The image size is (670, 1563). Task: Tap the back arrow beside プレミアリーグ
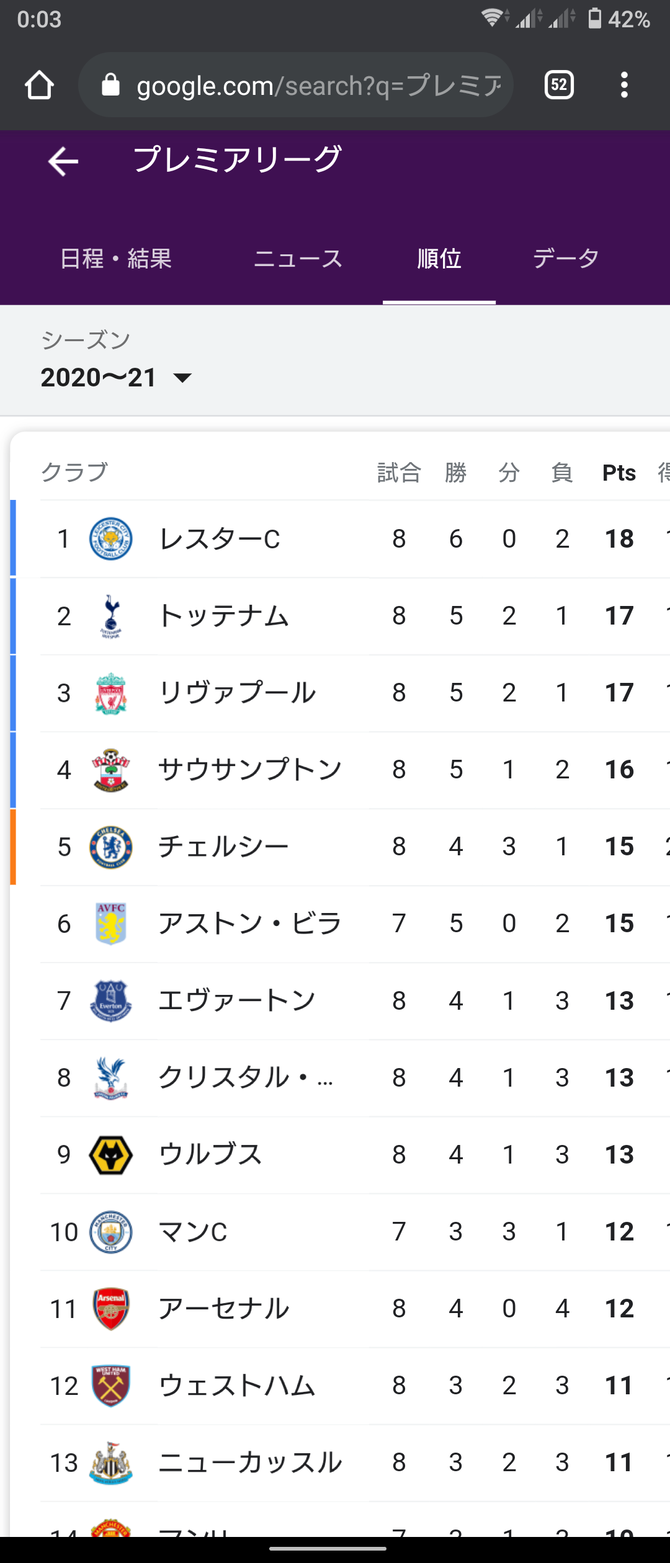63,161
